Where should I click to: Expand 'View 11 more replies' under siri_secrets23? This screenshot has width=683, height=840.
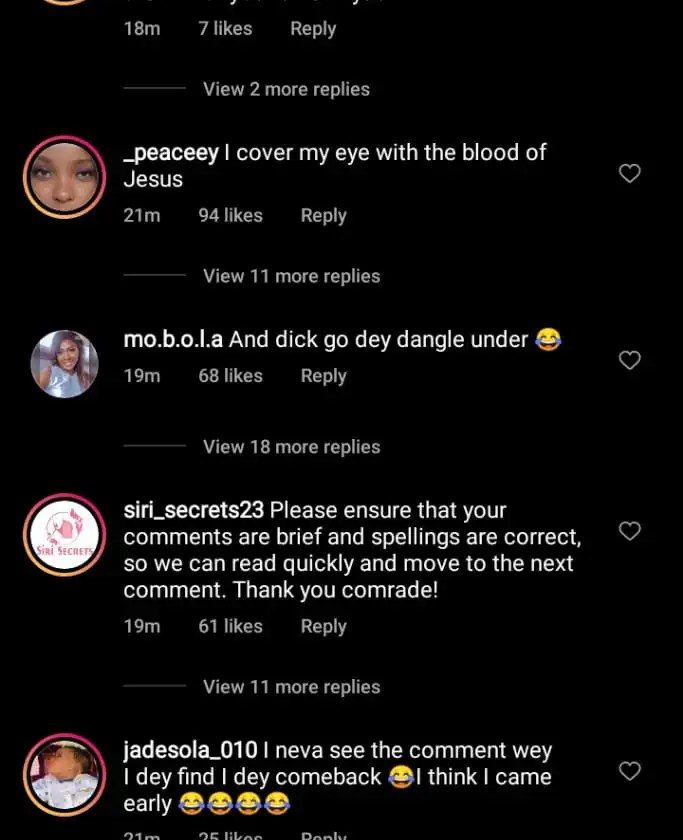(291, 687)
